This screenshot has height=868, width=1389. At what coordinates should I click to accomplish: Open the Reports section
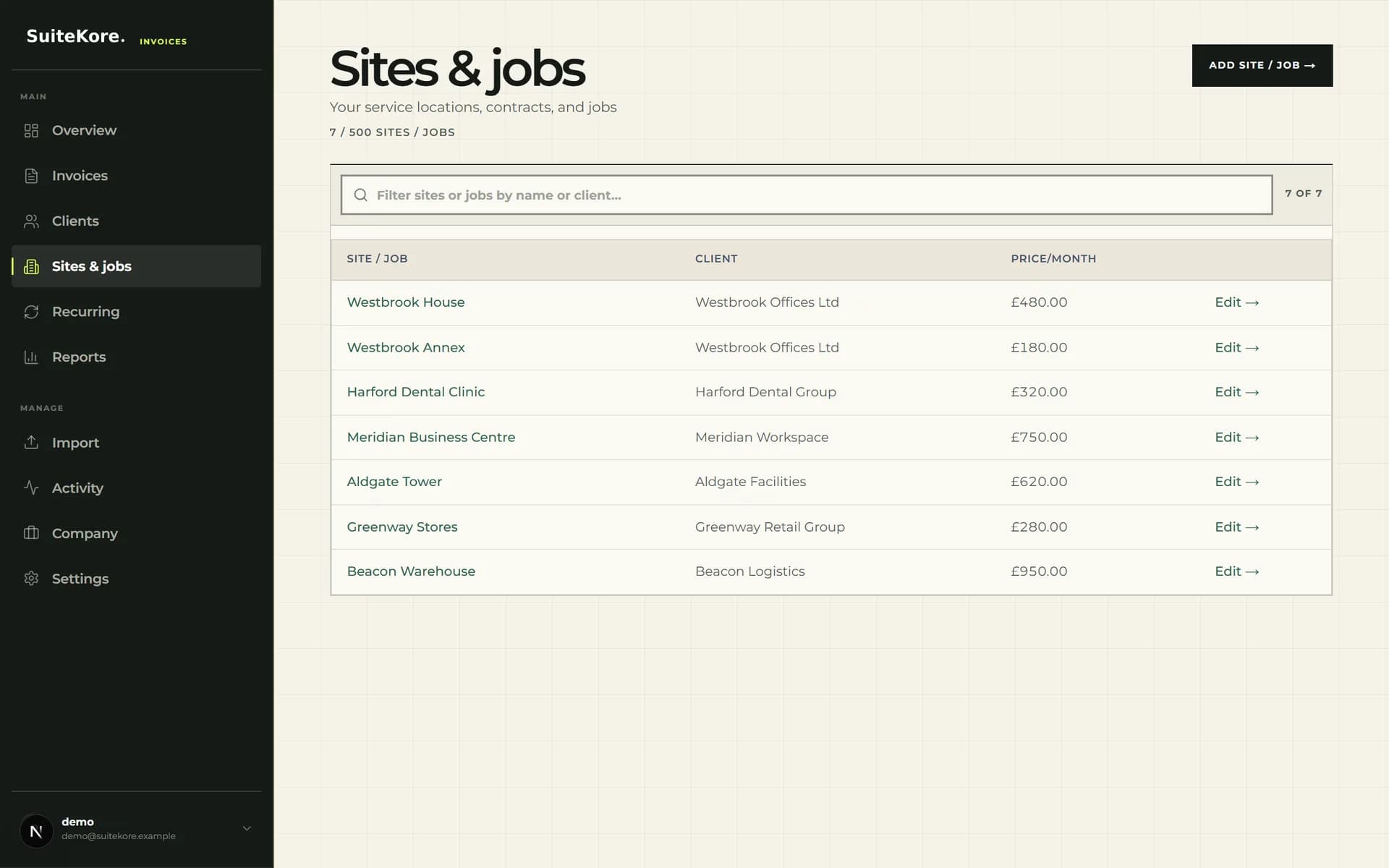[x=136, y=357]
